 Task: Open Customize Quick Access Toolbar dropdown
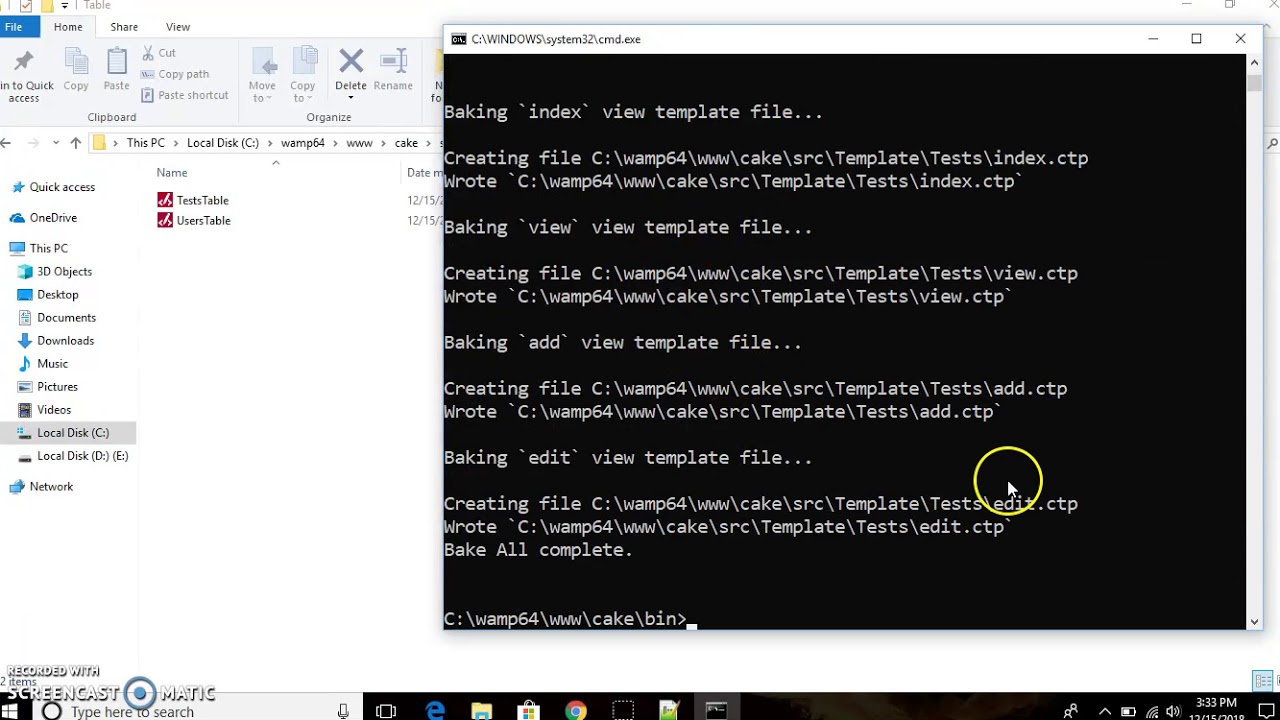click(66, 6)
